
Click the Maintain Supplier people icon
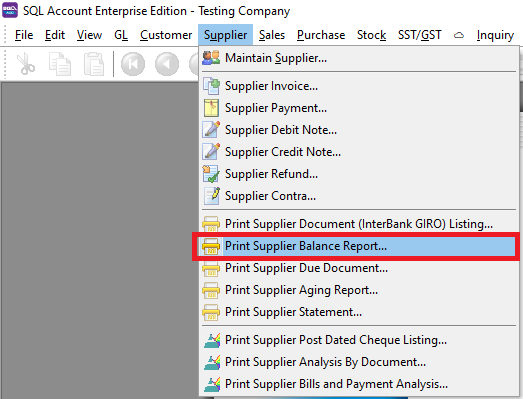[211, 58]
